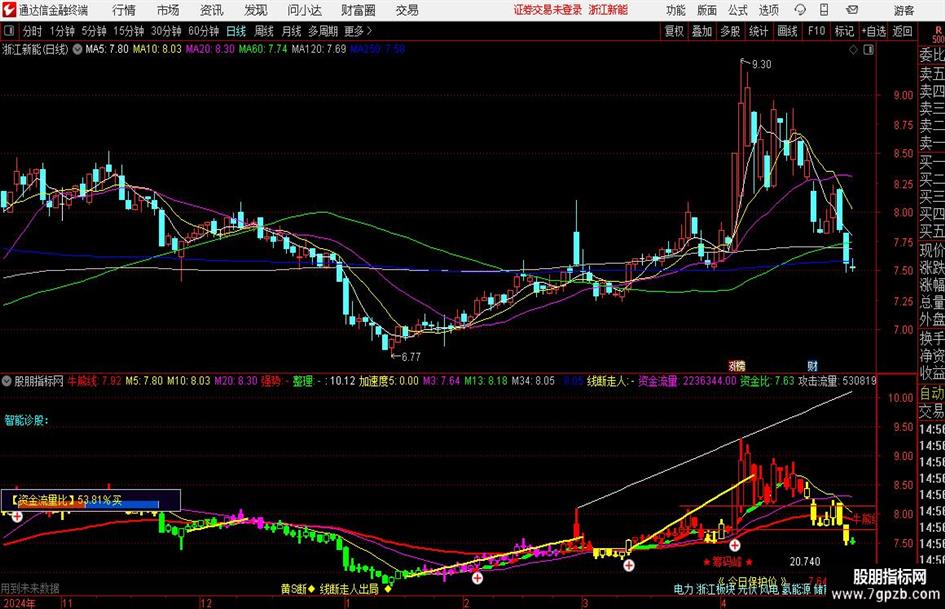Click 证券交易未登录 login status link
This screenshot has height=609, width=945.
pyautogui.click(x=548, y=10)
